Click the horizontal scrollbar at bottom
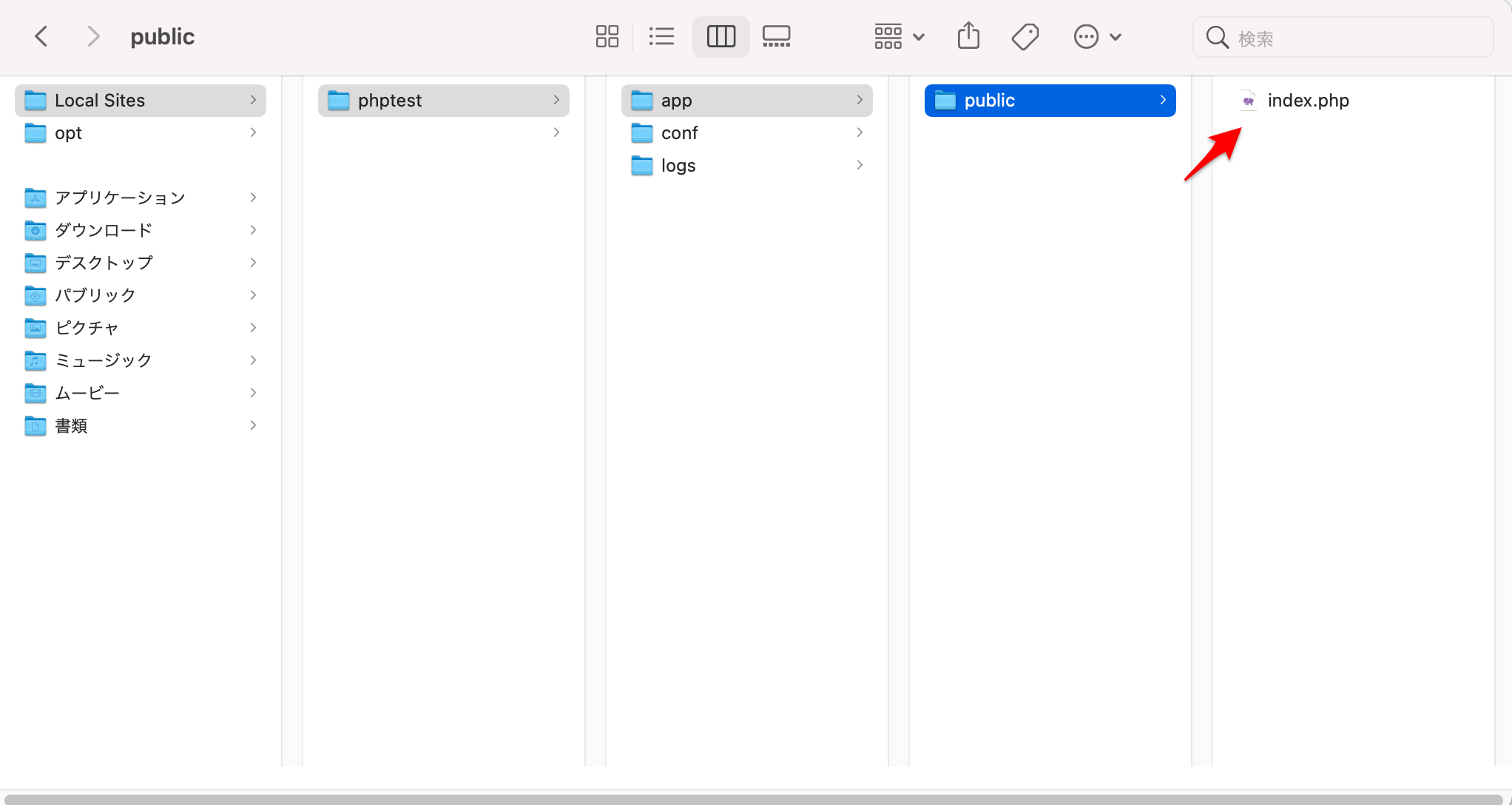 [753, 799]
